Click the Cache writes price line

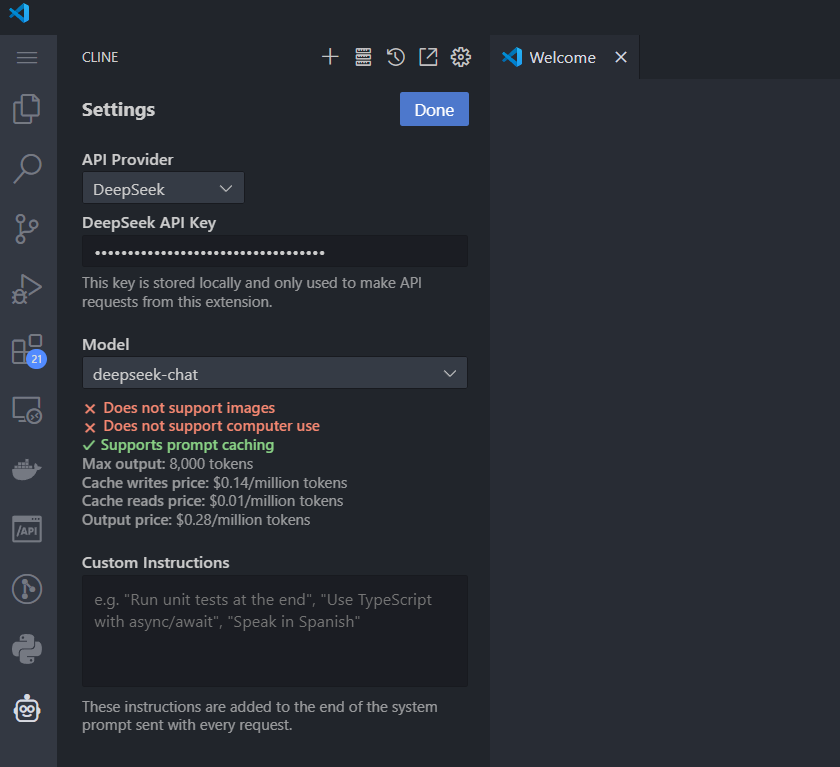[x=214, y=483]
